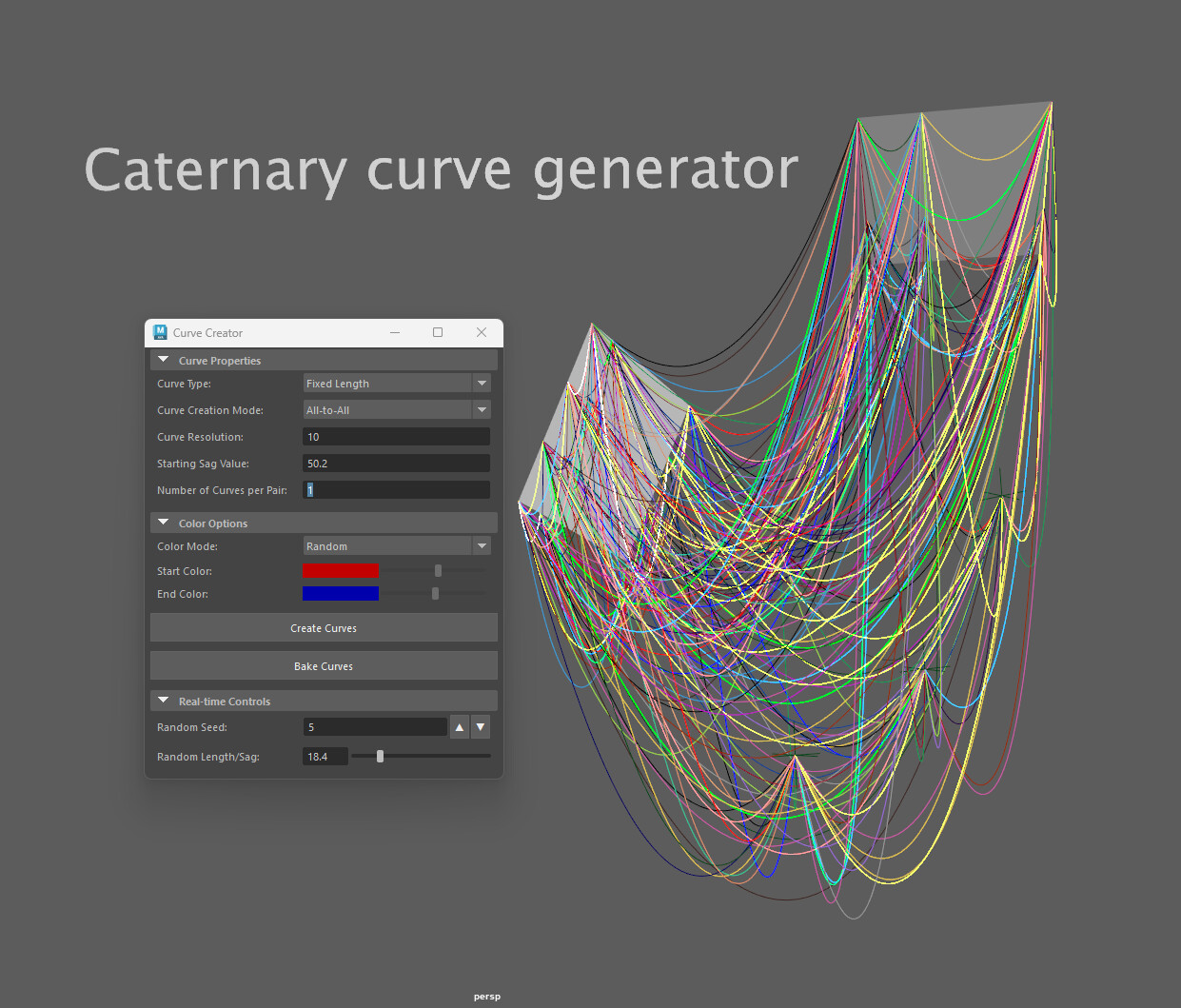This screenshot has height=1008, width=1181.
Task: Click the blue End Color swatch
Action: [340, 593]
